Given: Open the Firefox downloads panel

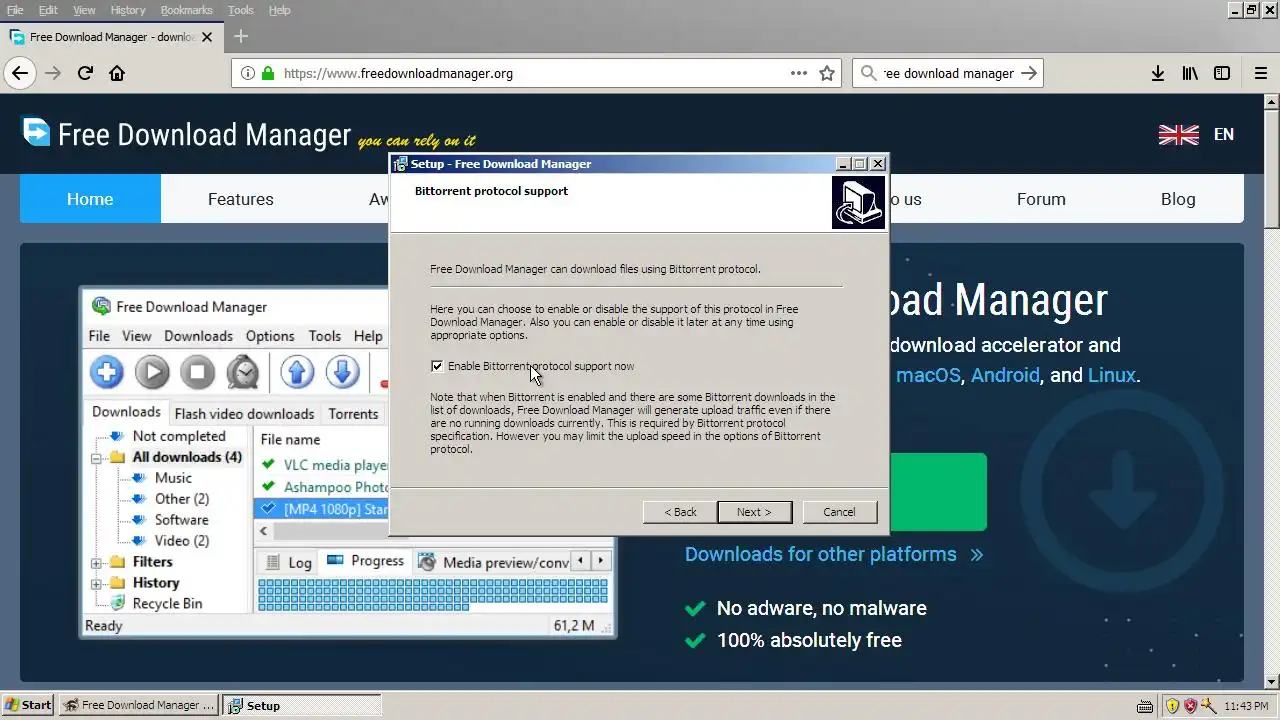Looking at the screenshot, I should click(1158, 73).
